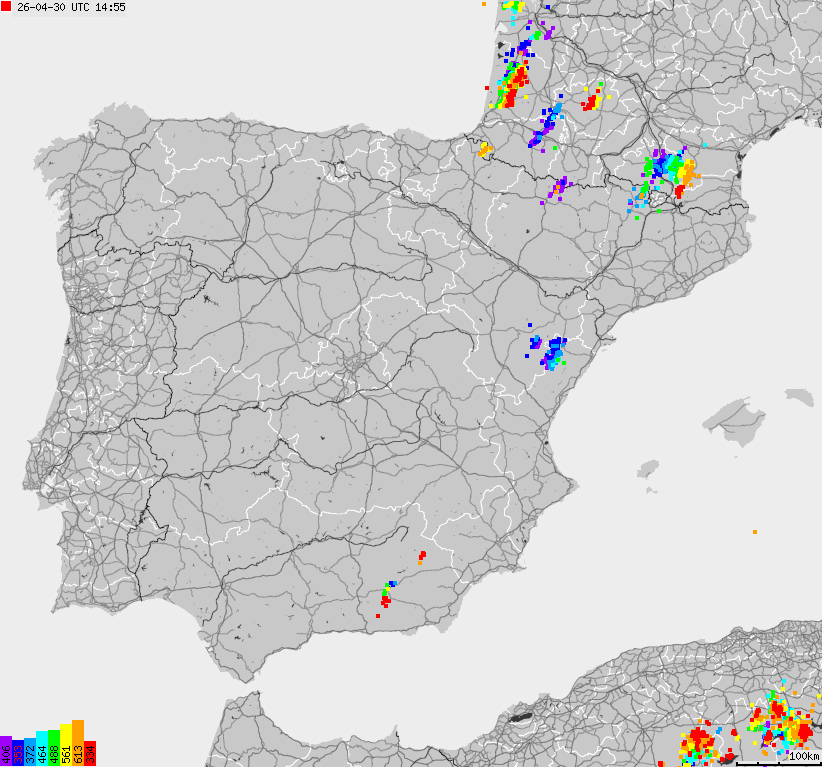Image resolution: width=822 pixels, height=767 pixels.
Task: Select the cyan legend bar labeled 464
Action: [x=42, y=748]
